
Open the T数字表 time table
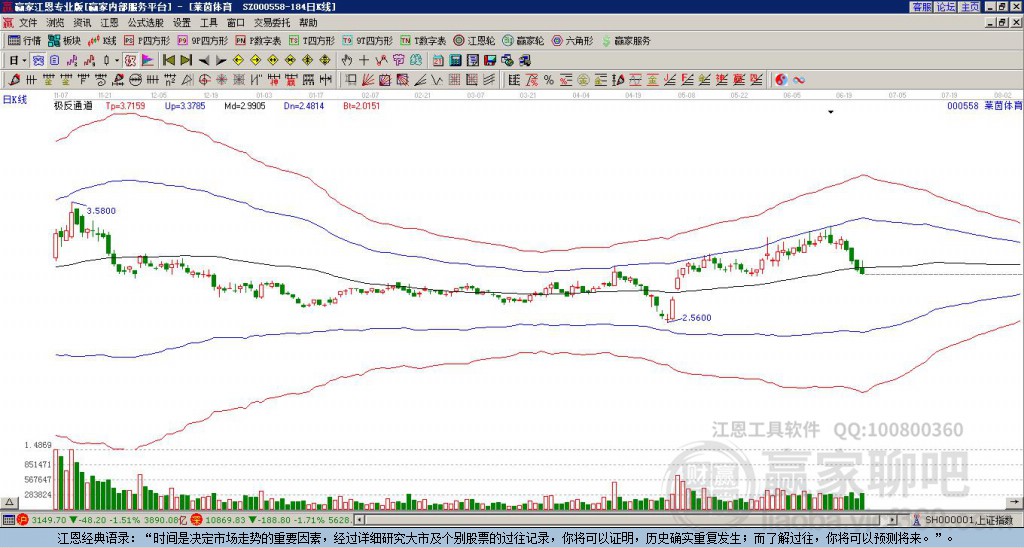click(423, 40)
